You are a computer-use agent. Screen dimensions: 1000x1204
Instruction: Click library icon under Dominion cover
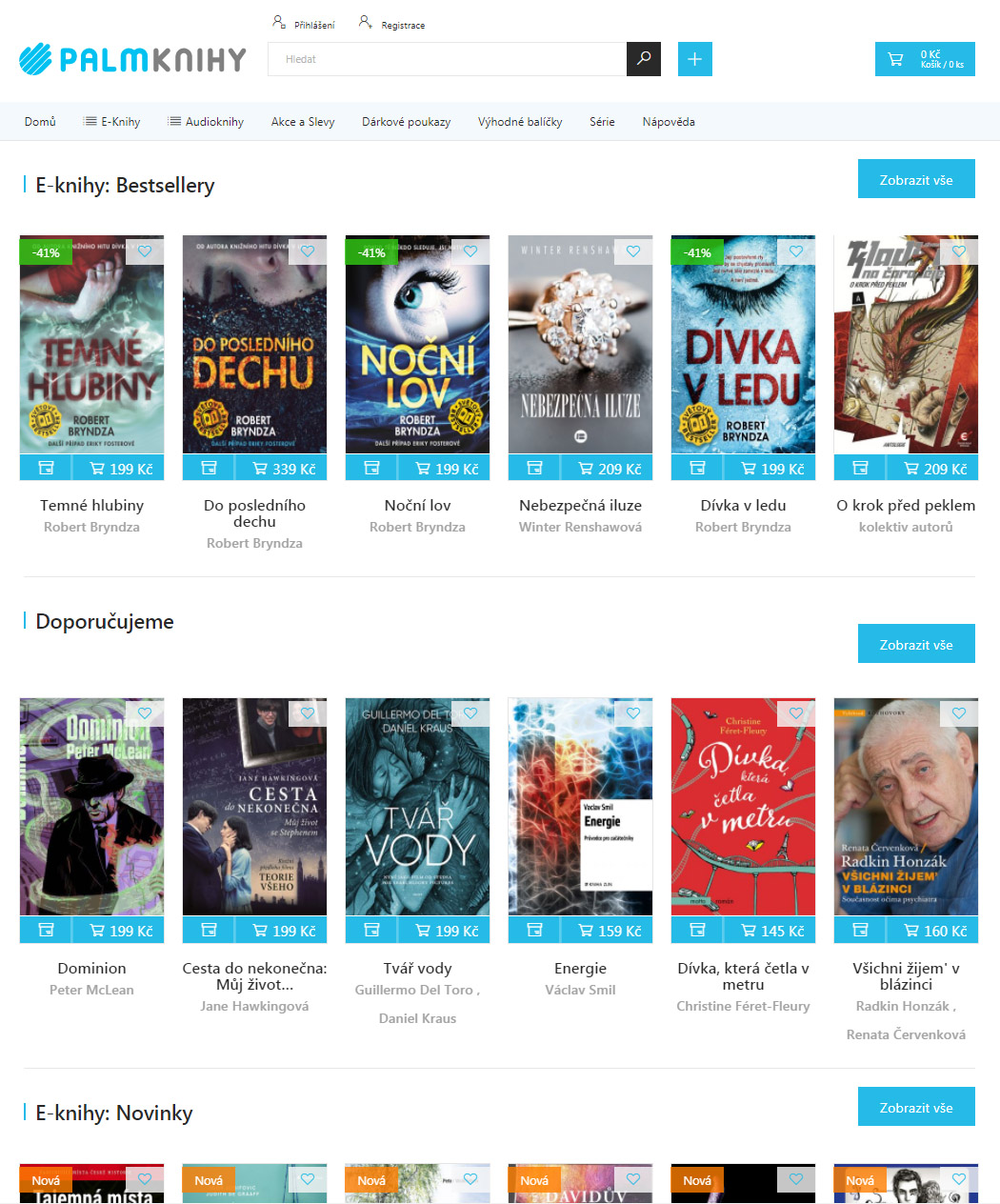[46, 931]
